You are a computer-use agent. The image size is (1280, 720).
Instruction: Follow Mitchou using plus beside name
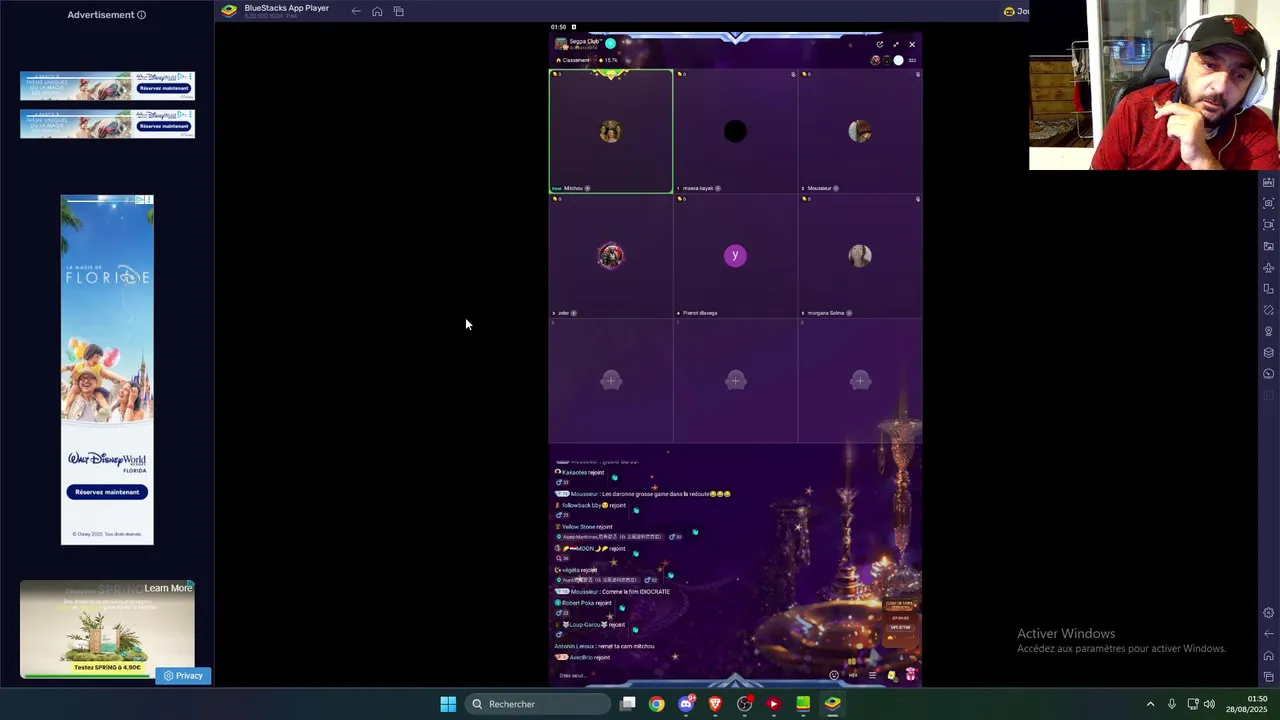(587, 188)
